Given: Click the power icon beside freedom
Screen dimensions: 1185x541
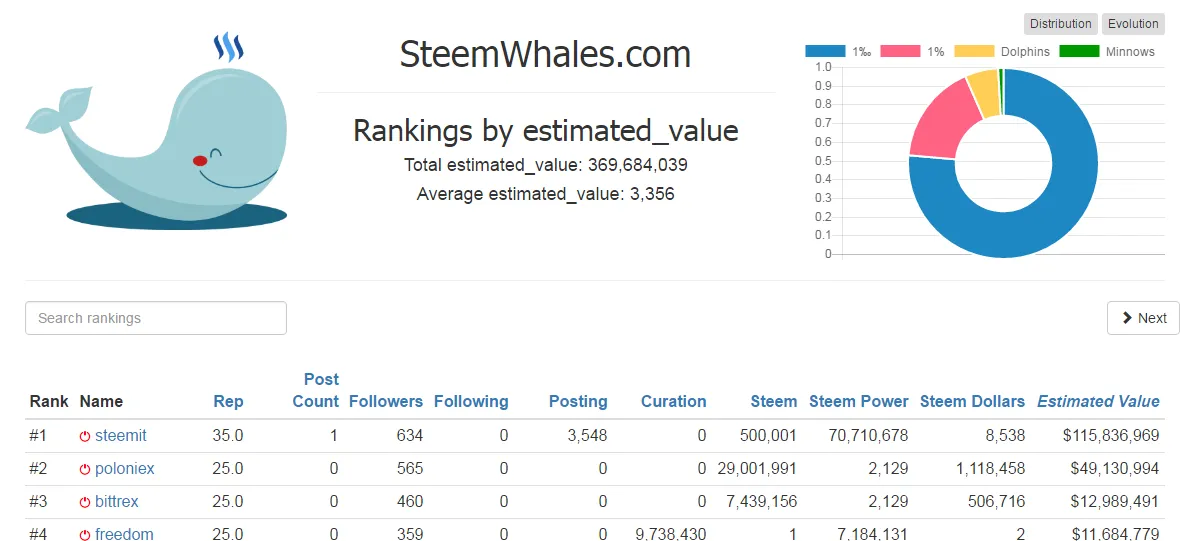Looking at the screenshot, I should tap(85, 535).
